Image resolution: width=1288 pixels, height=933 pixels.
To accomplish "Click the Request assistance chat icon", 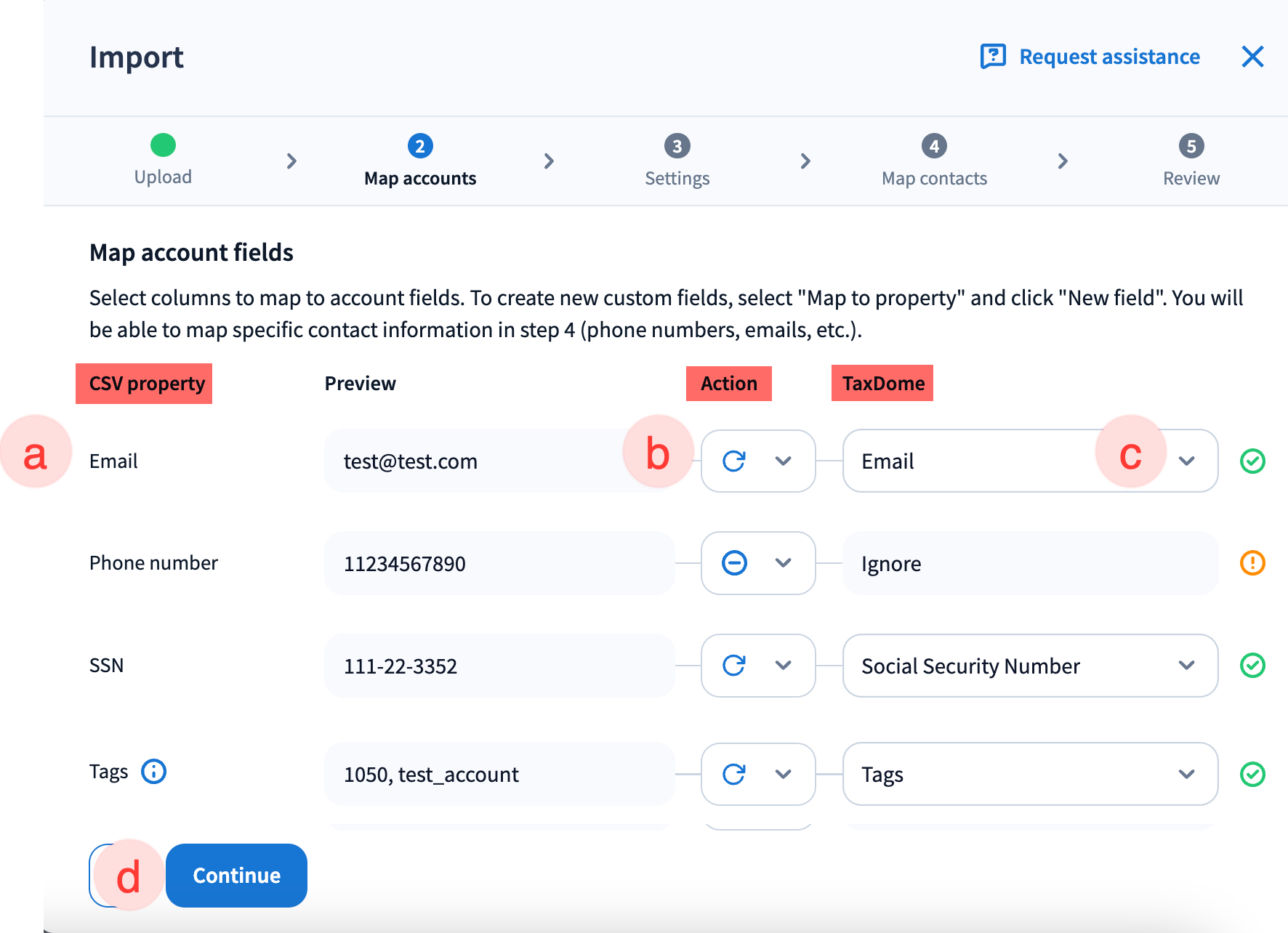I will [993, 57].
